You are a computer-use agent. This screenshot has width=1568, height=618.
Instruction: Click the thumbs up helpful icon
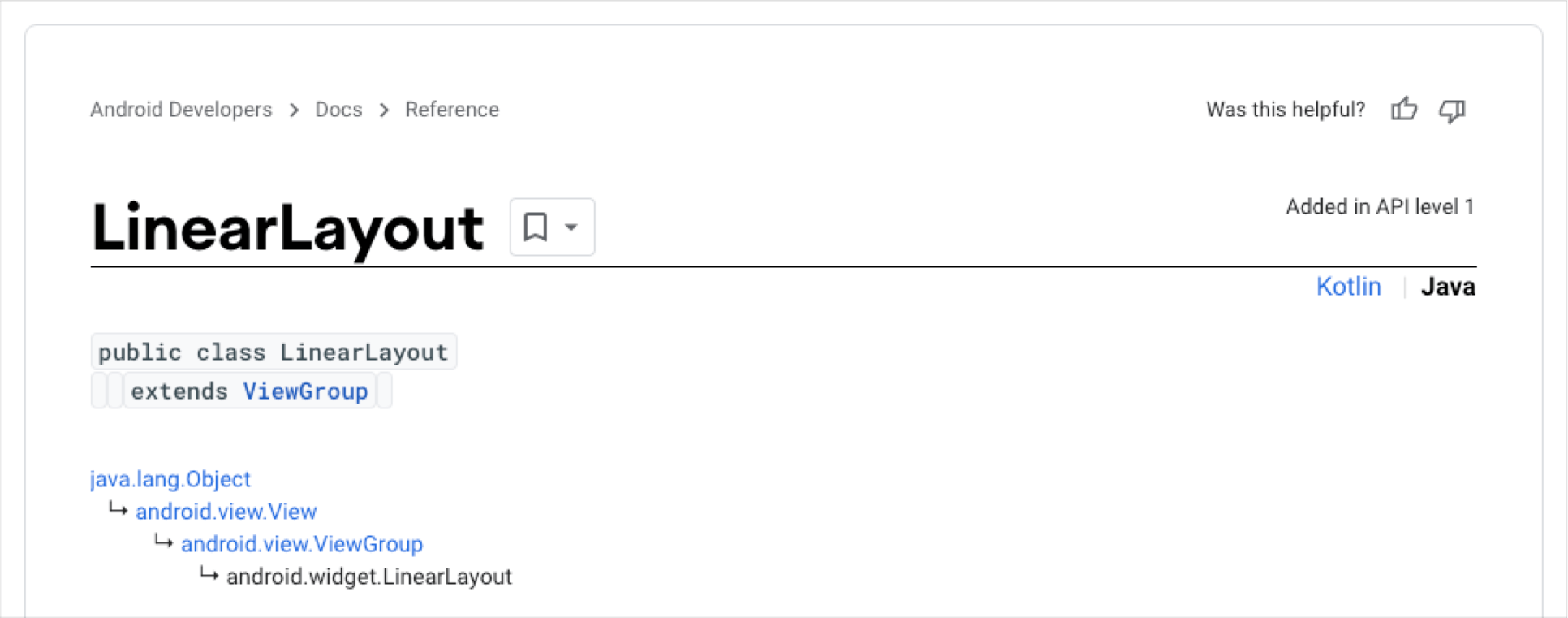[x=1404, y=109]
